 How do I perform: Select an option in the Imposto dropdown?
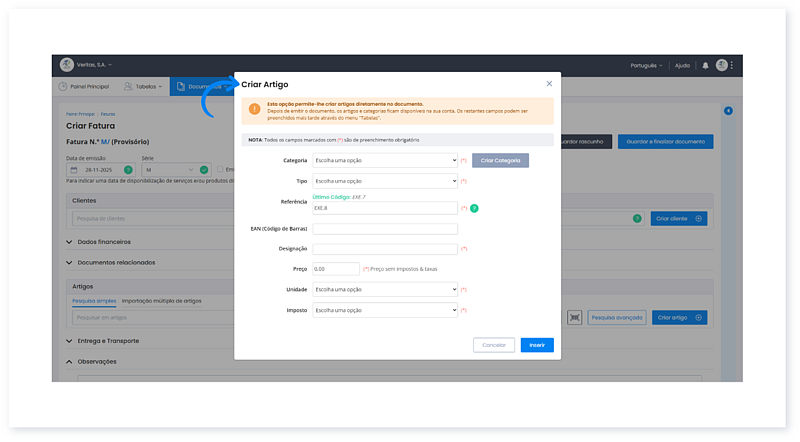(385, 311)
